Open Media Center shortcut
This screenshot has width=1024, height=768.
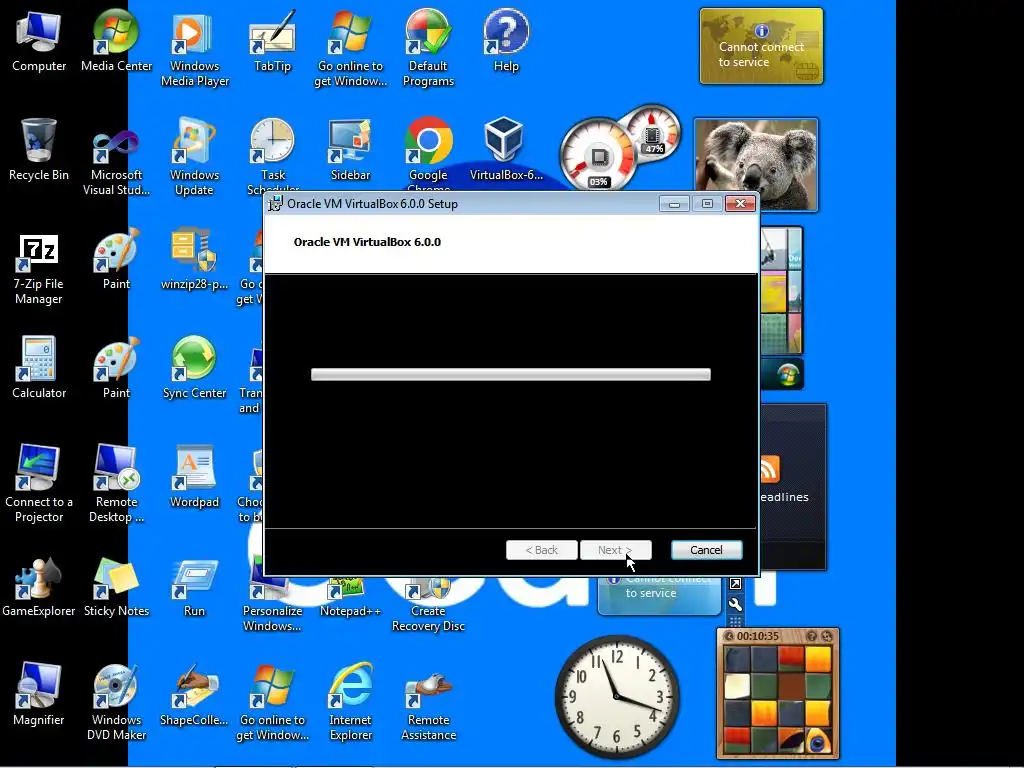point(116,41)
